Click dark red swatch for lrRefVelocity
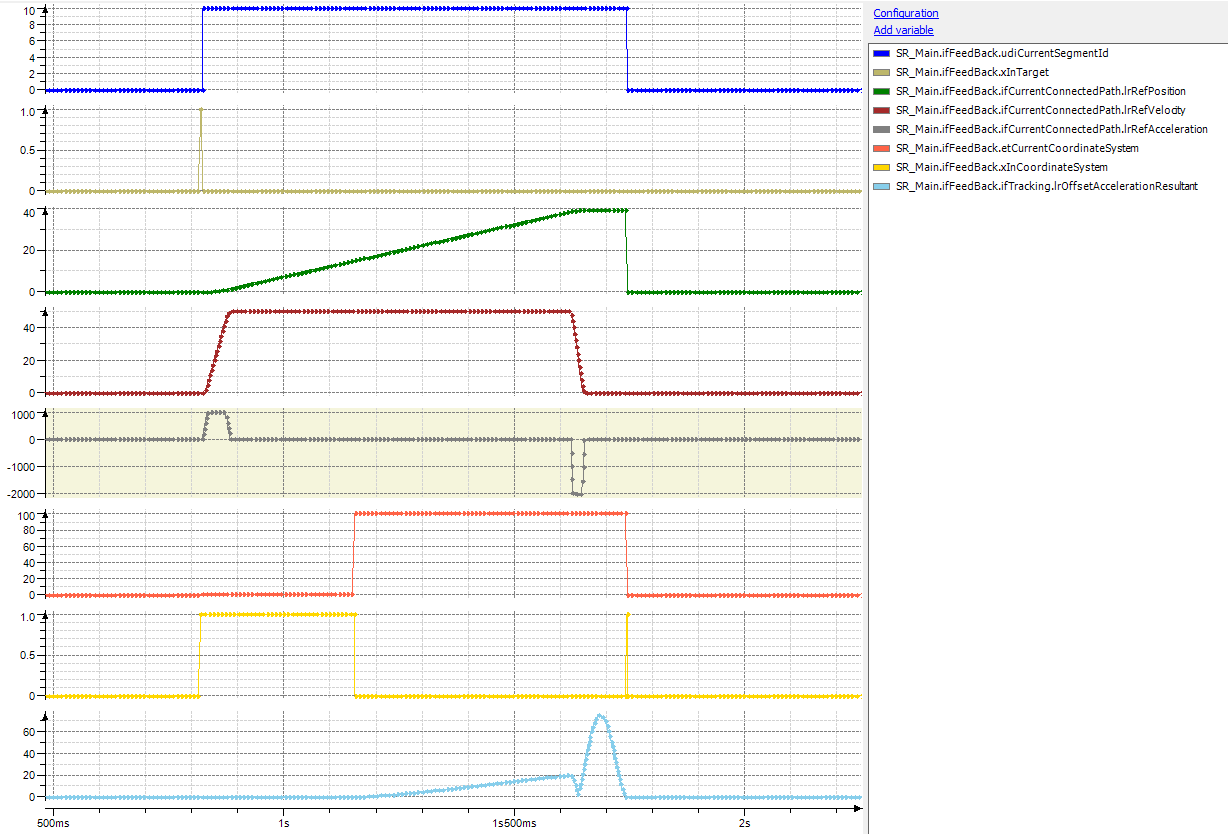This screenshot has width=1228, height=834. [x=881, y=110]
